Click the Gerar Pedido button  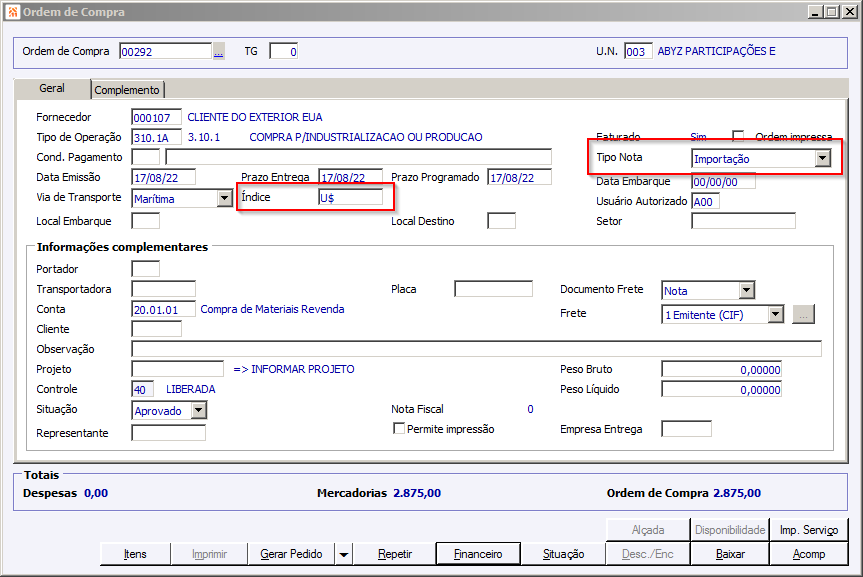(291, 554)
